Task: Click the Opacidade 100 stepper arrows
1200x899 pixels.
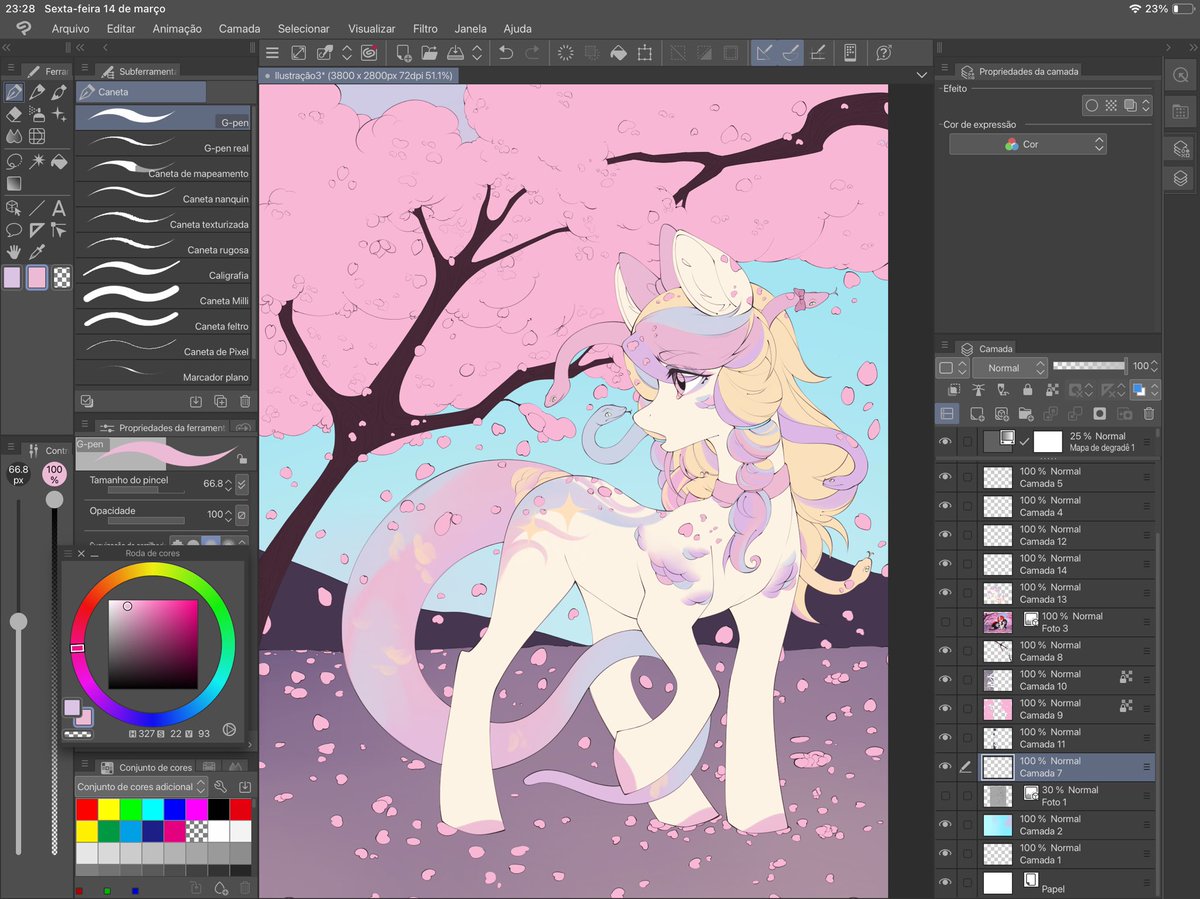Action: pyautogui.click(x=229, y=515)
